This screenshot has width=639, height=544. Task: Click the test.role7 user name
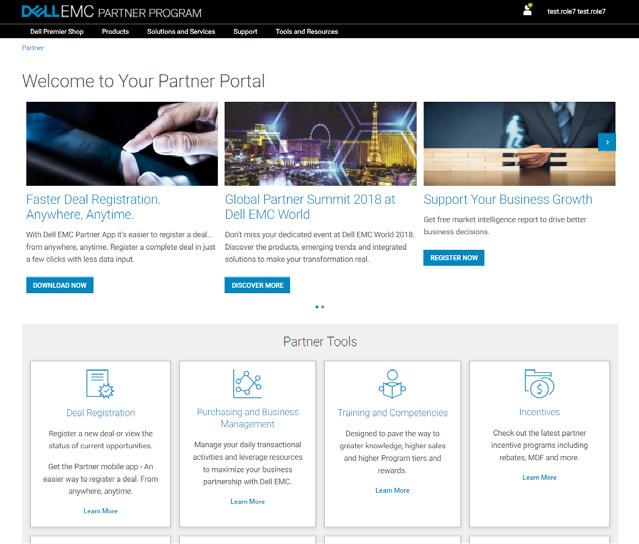pos(576,11)
